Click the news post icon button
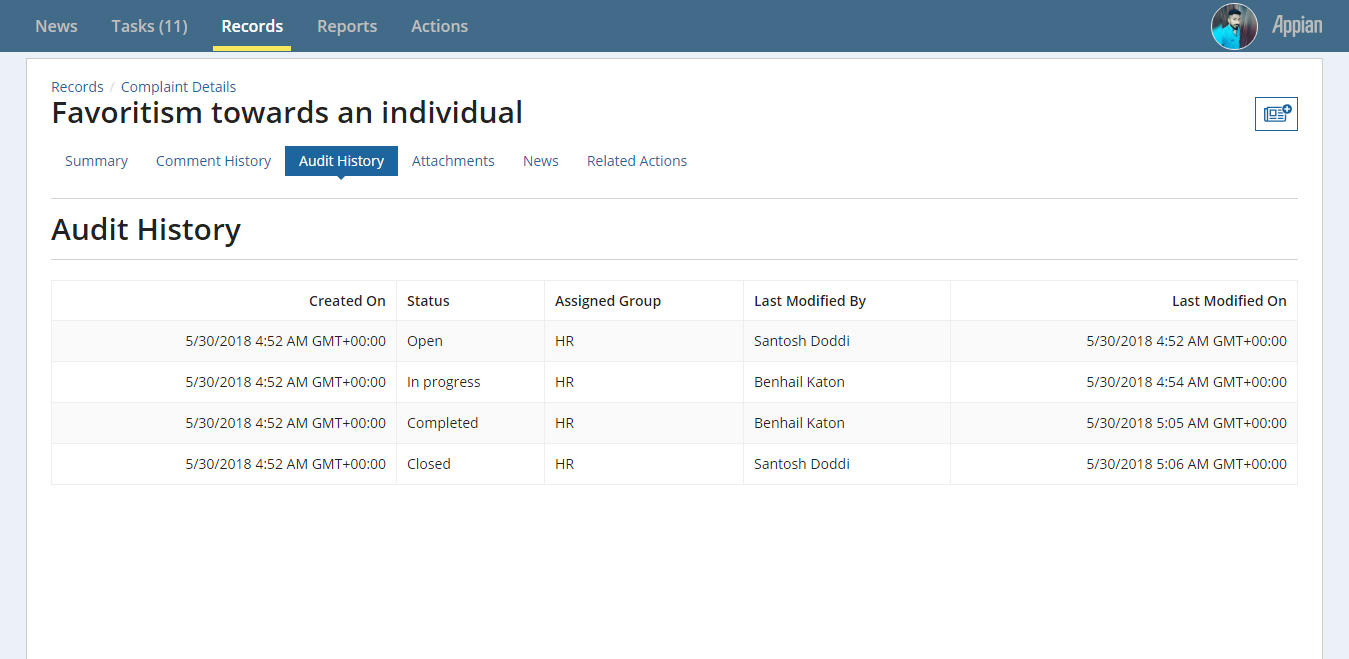Image resolution: width=1349 pixels, height=659 pixels. pos(1276,114)
